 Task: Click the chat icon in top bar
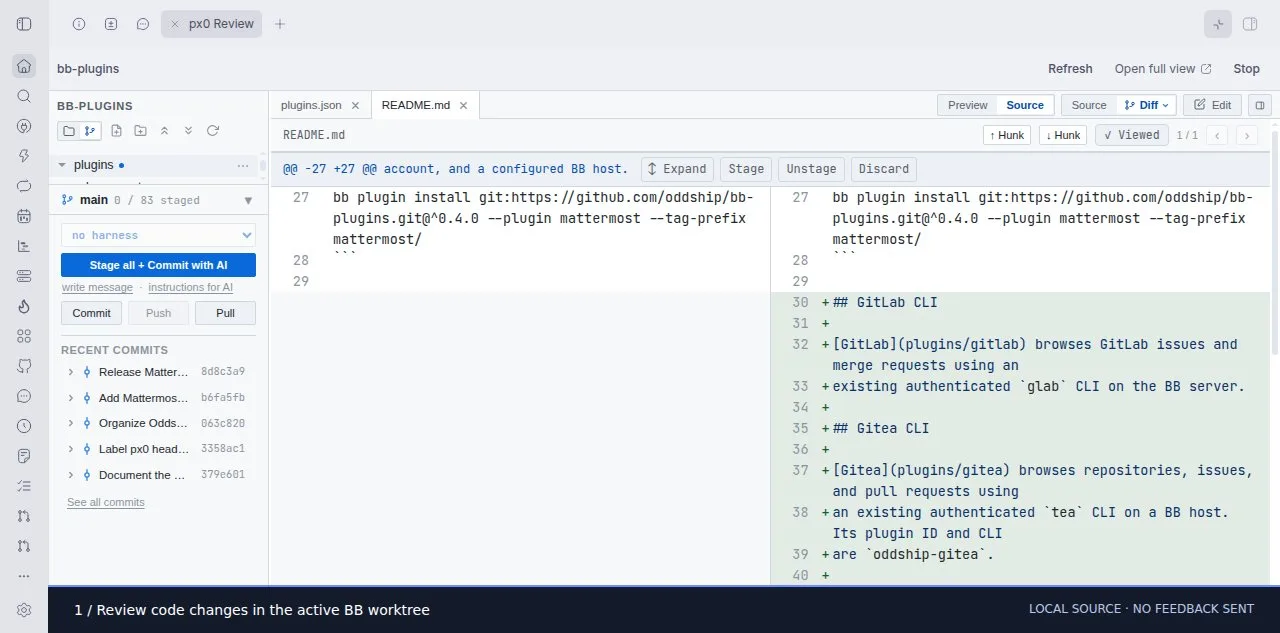(143, 24)
